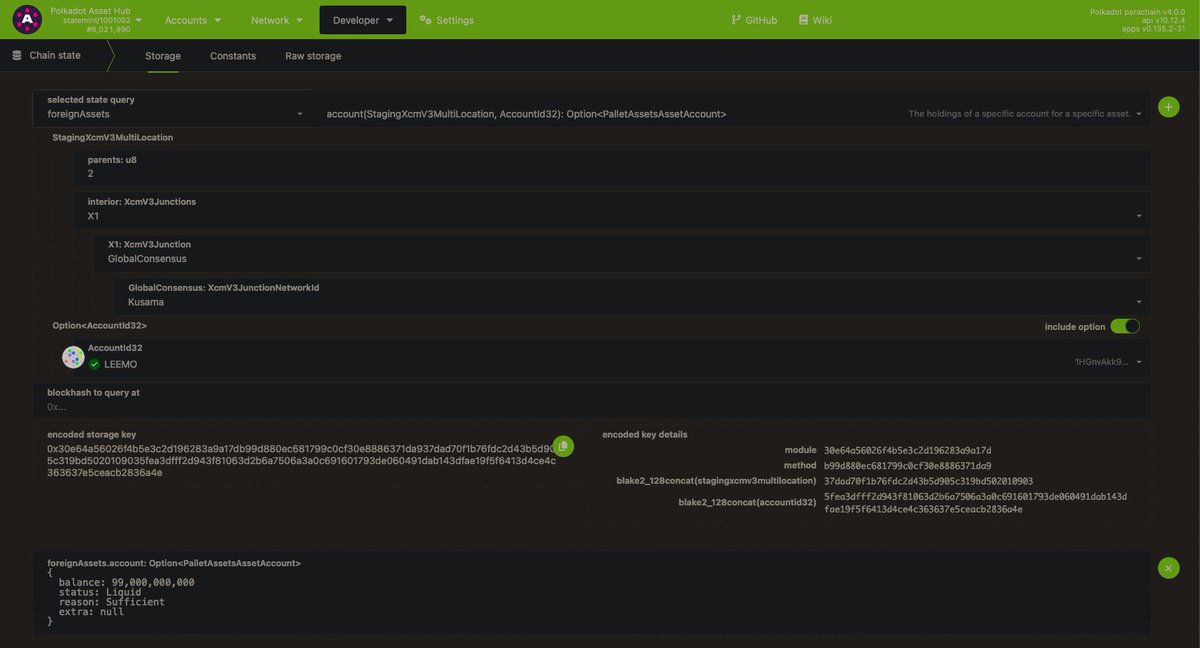The height and width of the screenshot is (648, 1200).
Task: Click the green verified badge by LEEMO
Action: (94, 364)
